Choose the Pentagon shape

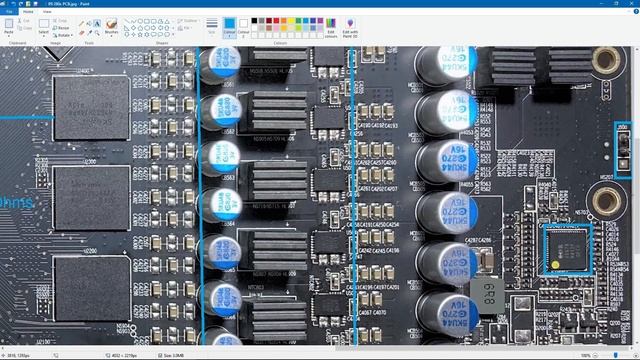[x=140, y=28]
